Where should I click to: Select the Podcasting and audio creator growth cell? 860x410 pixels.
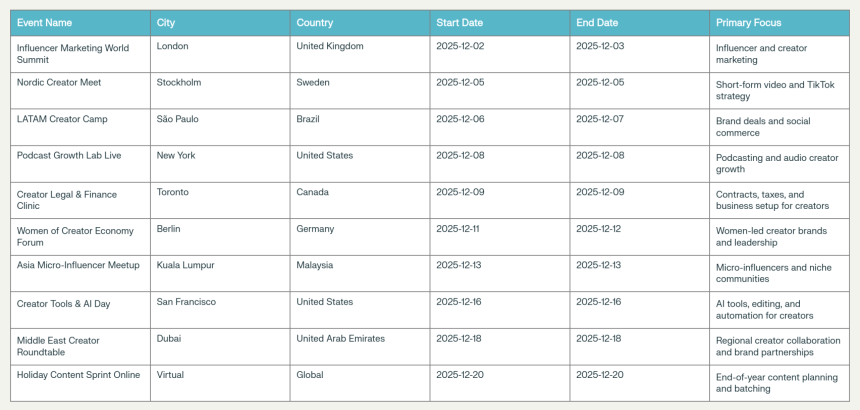pos(777,163)
